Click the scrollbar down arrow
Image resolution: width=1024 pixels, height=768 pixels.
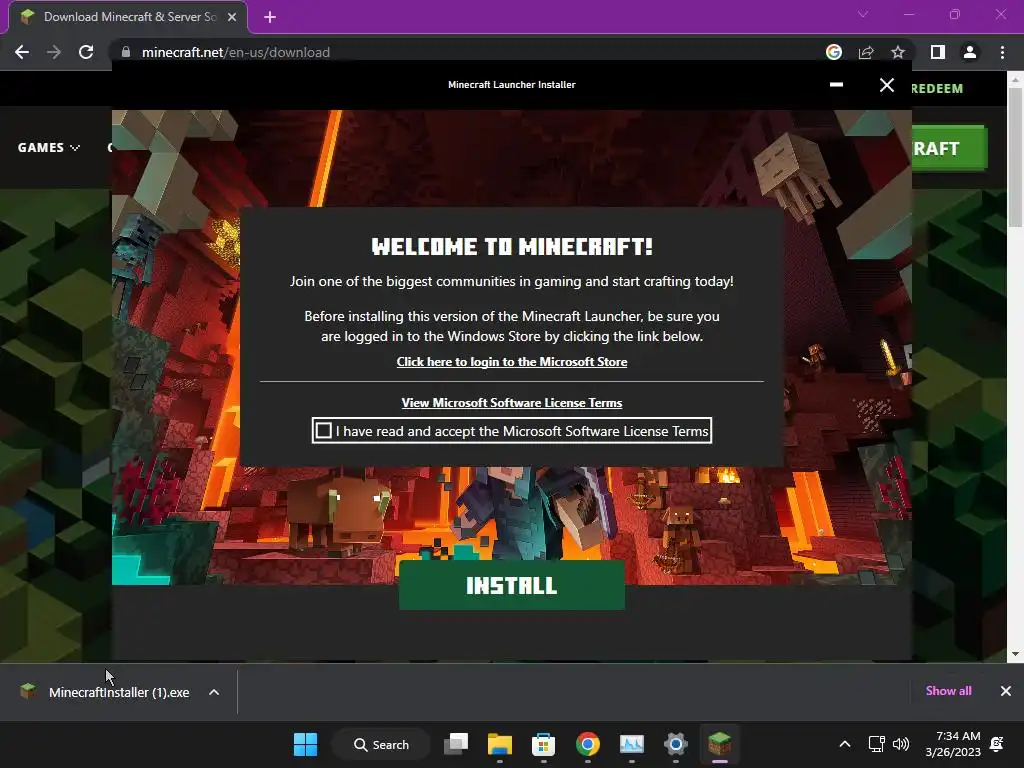click(x=1015, y=654)
